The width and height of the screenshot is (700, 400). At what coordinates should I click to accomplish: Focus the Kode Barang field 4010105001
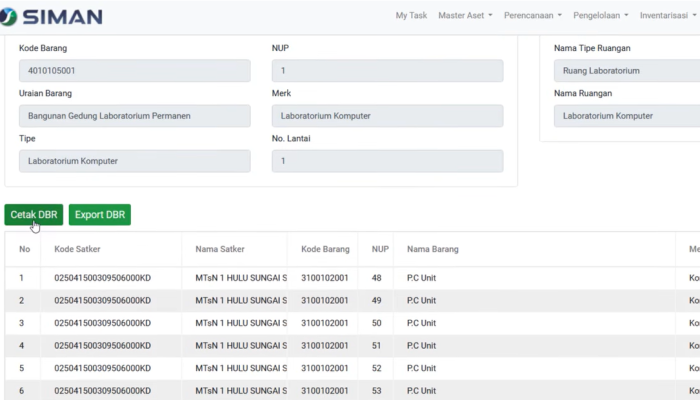(x=134, y=71)
